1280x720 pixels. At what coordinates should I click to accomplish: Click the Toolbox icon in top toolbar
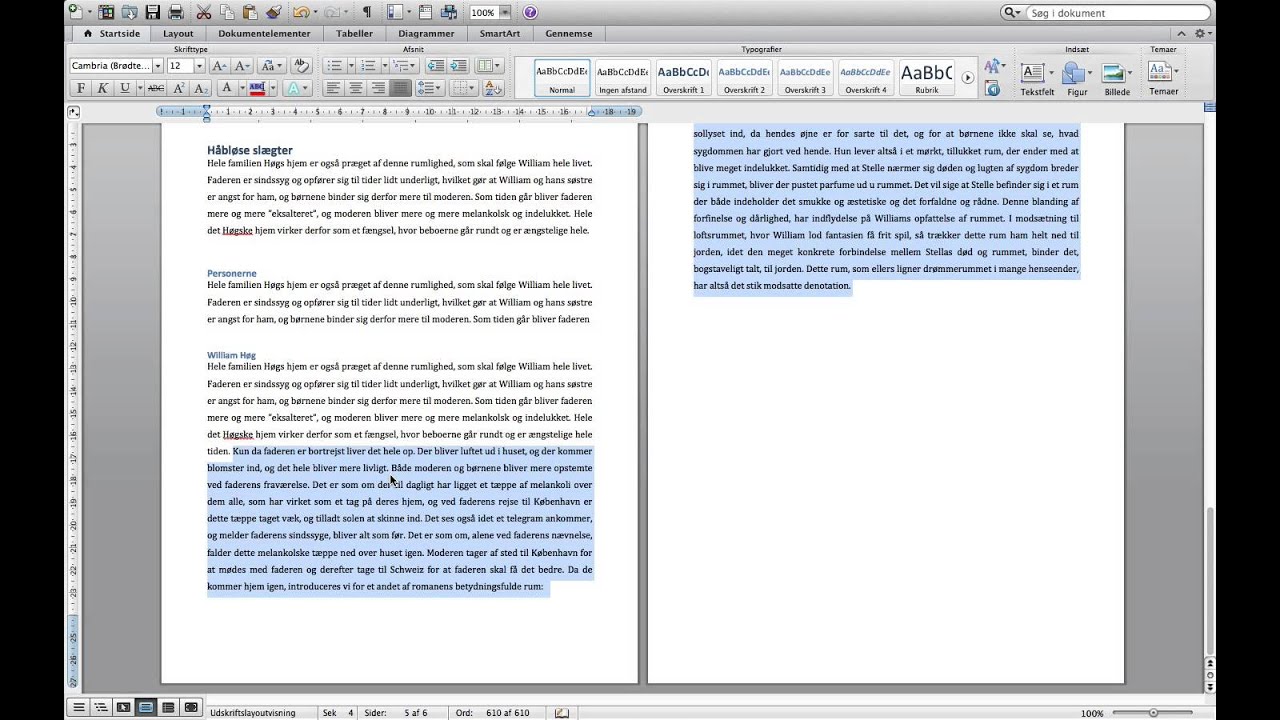coord(424,12)
